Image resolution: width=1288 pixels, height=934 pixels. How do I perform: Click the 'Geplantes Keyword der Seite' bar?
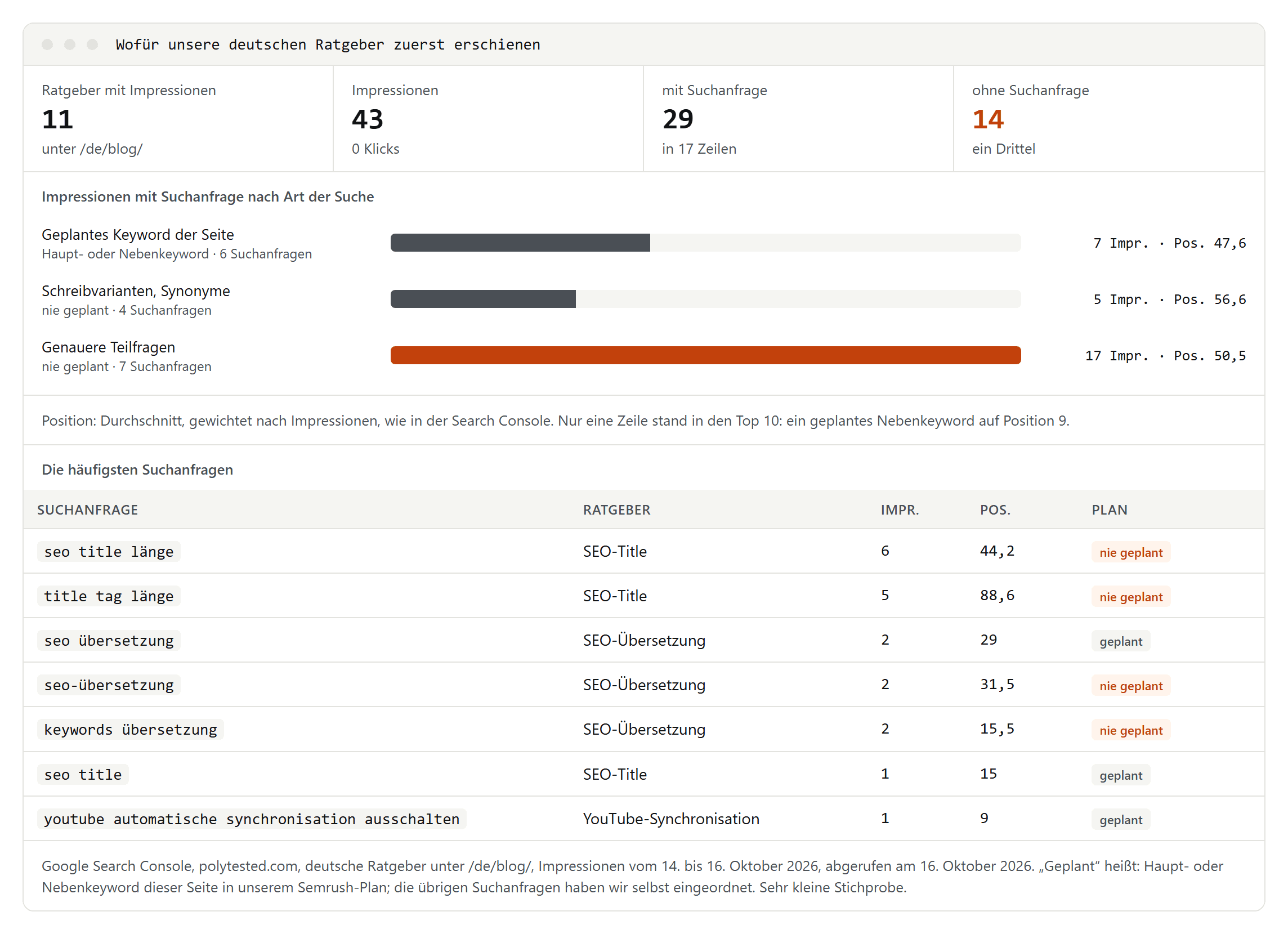pos(705,243)
